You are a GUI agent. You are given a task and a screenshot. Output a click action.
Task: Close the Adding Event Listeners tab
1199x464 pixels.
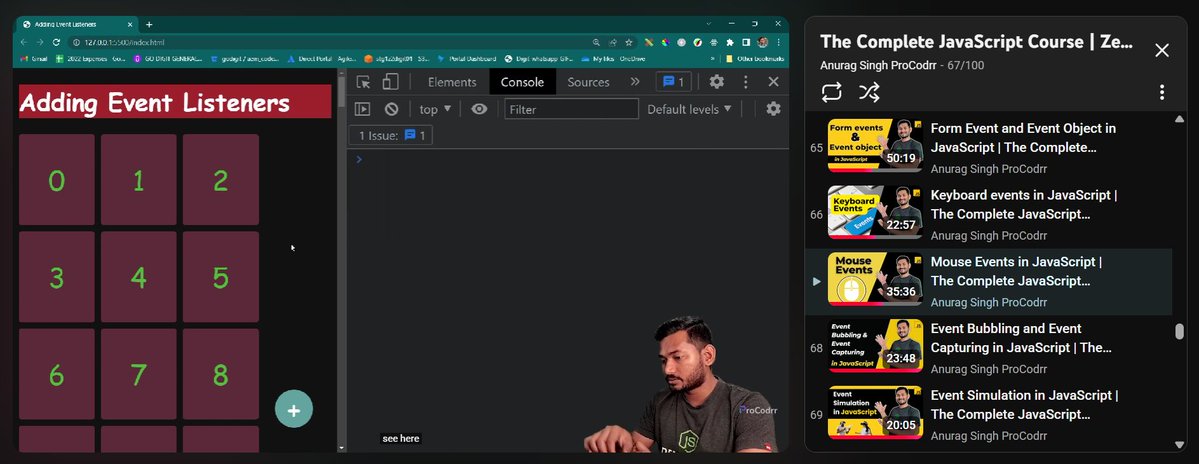pyautogui.click(x=128, y=24)
